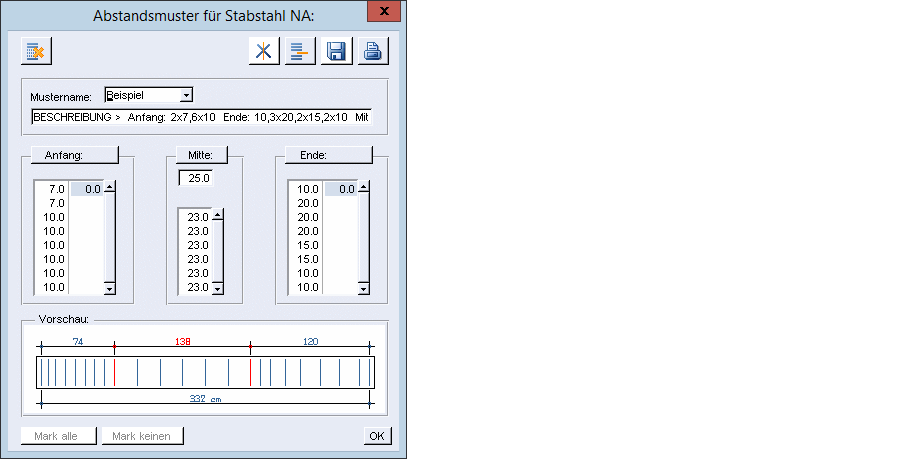Viewport: 920px width, 459px height.
Task: Select last 23.0 row in Mitte list
Action: point(195,288)
